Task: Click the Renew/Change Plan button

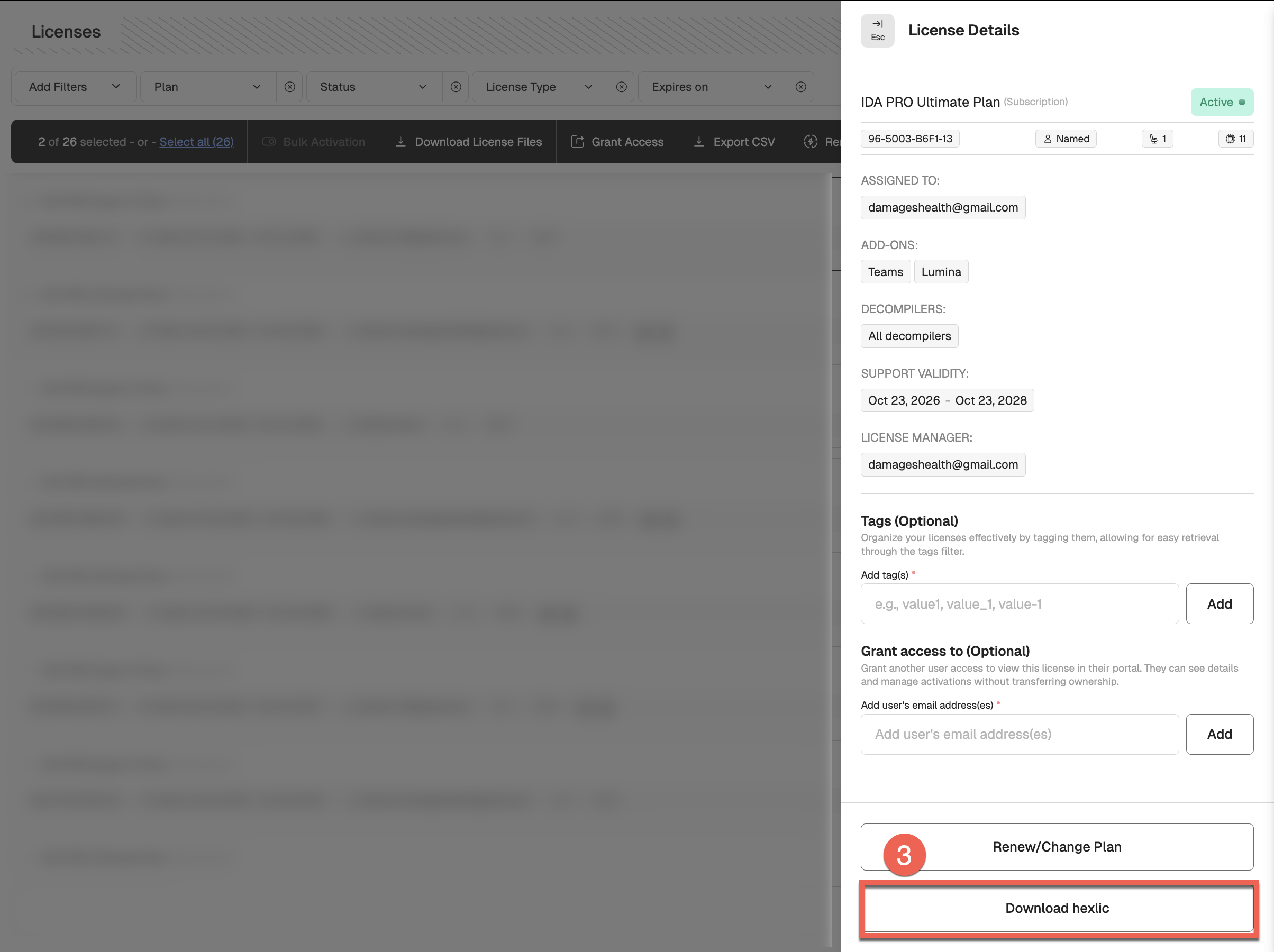Action: (1057, 847)
